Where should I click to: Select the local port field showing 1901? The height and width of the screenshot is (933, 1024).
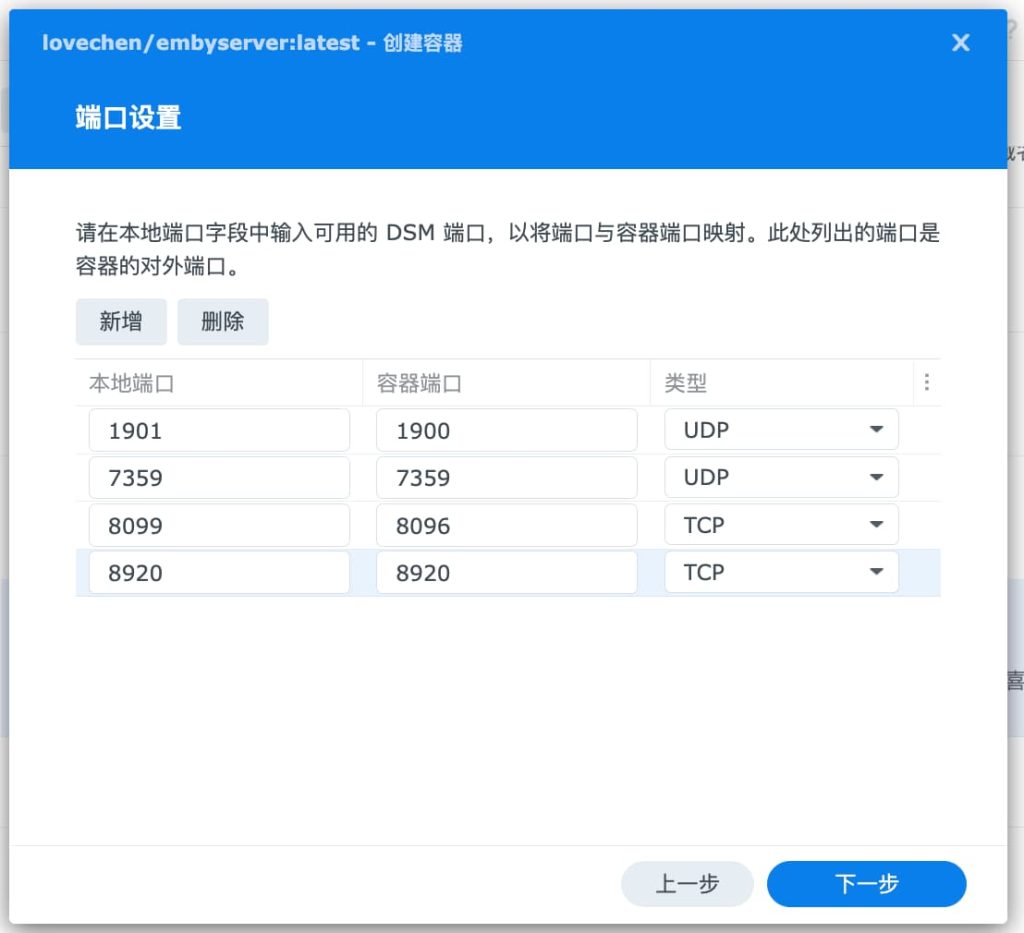[x=218, y=429]
